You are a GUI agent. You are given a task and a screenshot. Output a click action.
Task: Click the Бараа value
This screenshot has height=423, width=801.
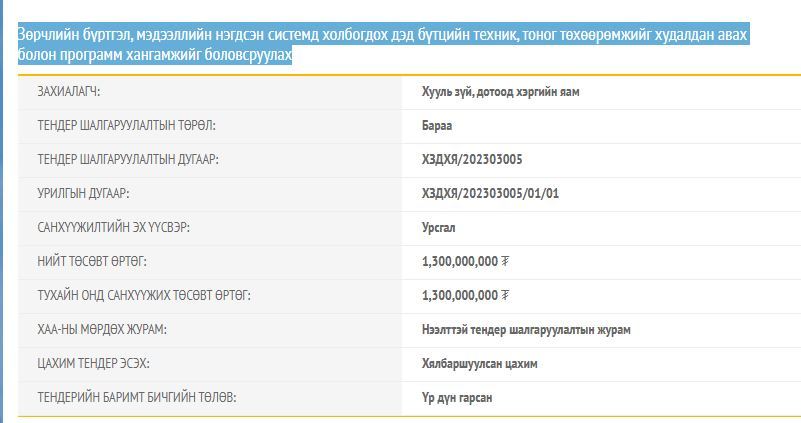coord(437,126)
